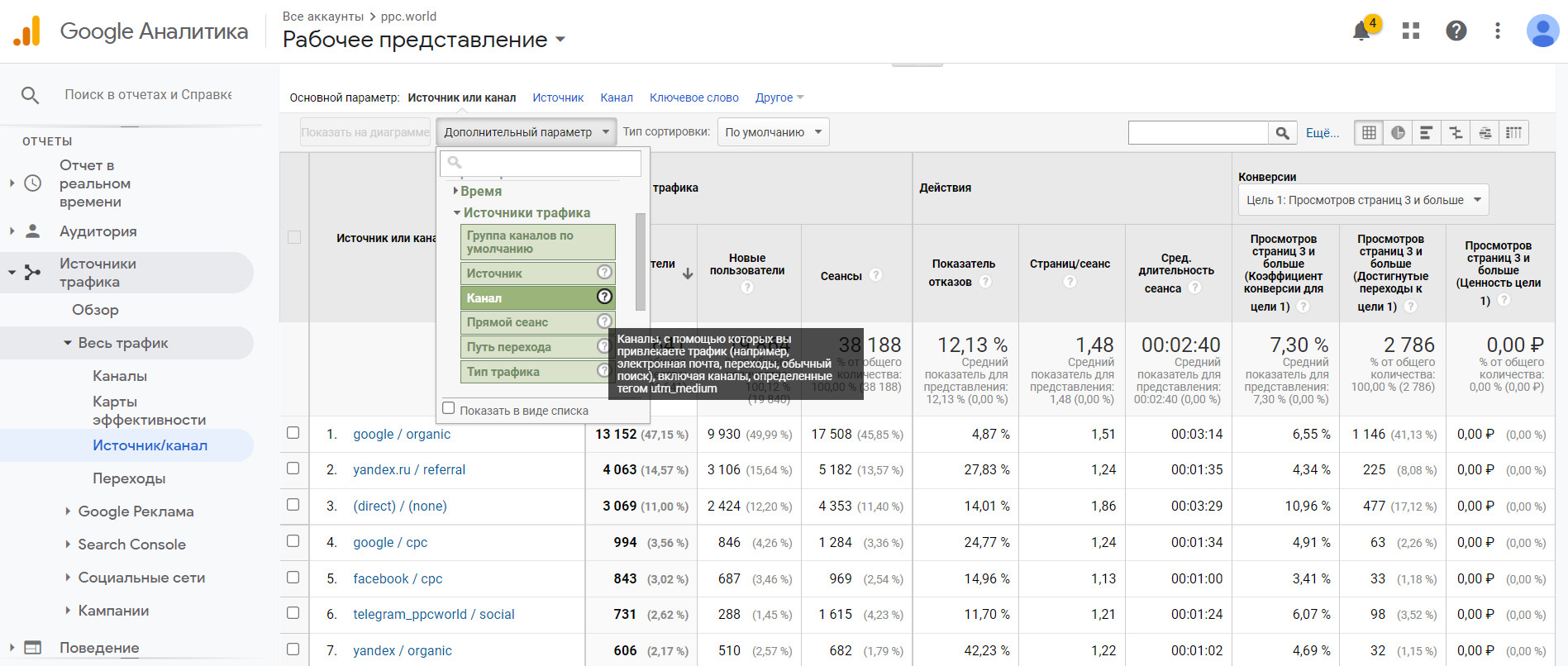Select the facebook / cpc row checkbox

point(293,578)
